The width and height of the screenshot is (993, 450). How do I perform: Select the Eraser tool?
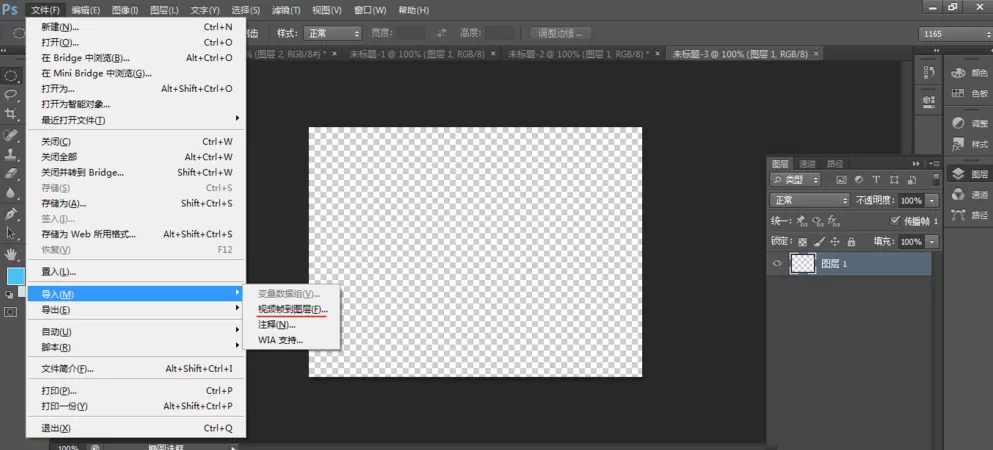11,173
